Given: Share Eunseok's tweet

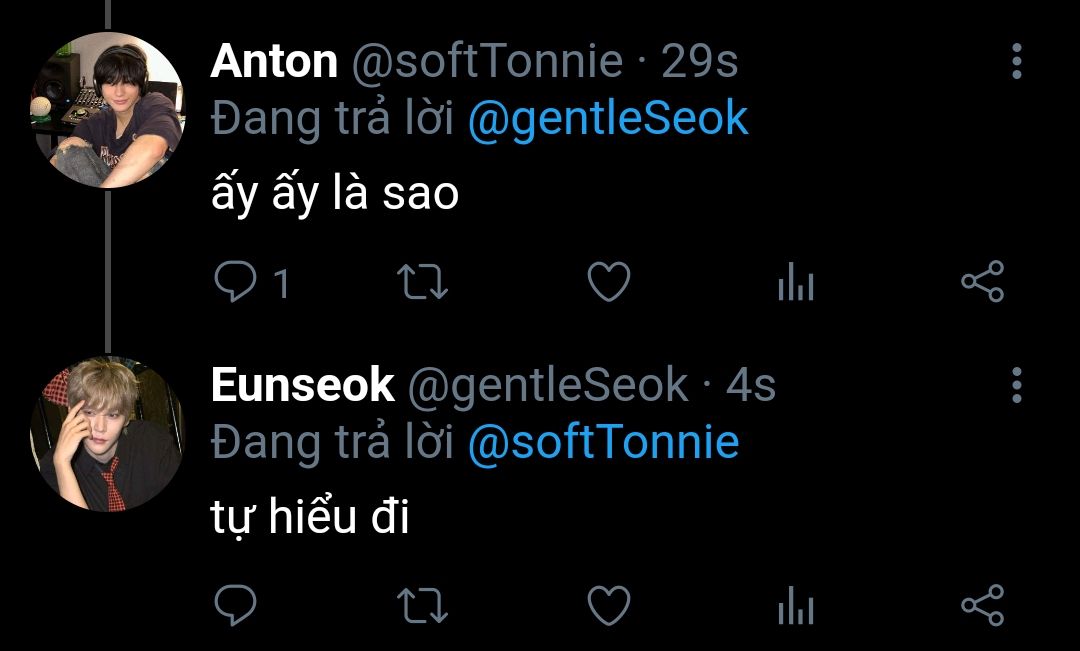Looking at the screenshot, I should click(982, 605).
